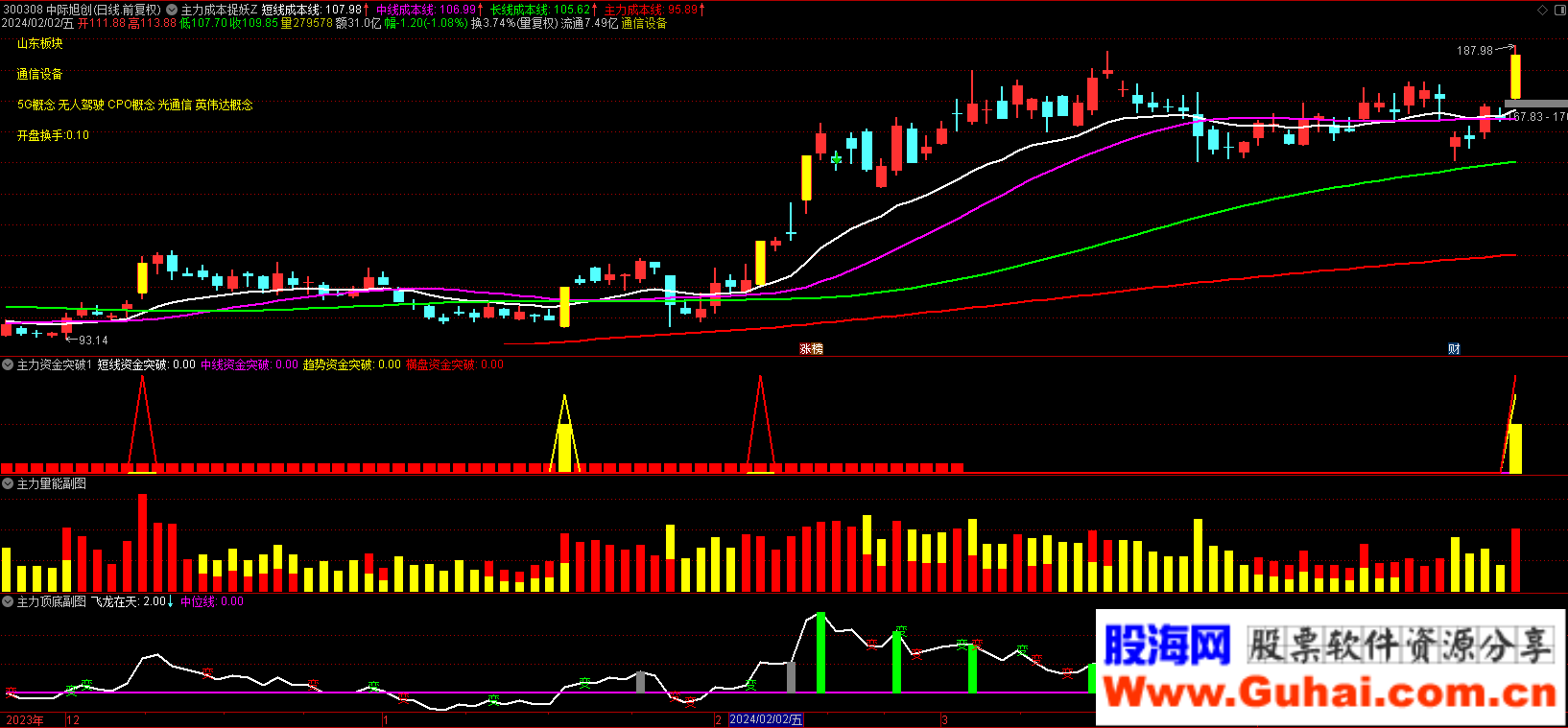
Task: Click the 股海网 watermark logo
Action: coord(1167,645)
